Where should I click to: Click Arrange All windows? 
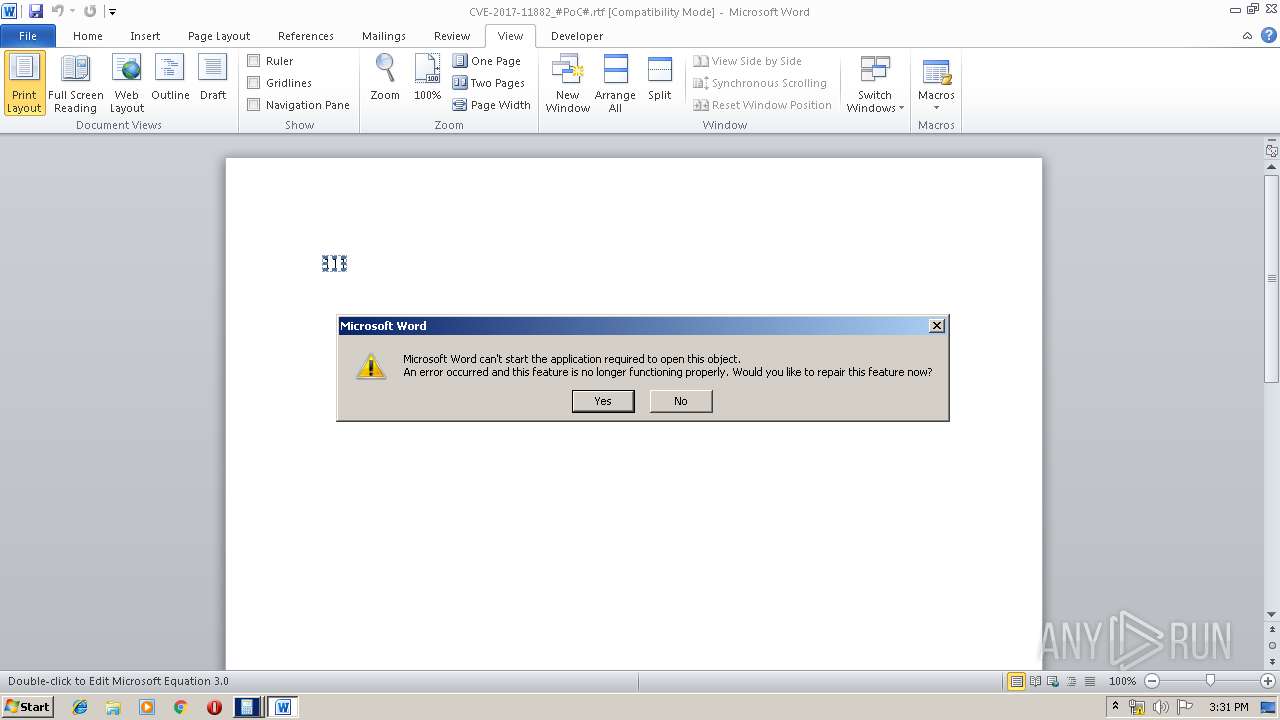tap(615, 84)
